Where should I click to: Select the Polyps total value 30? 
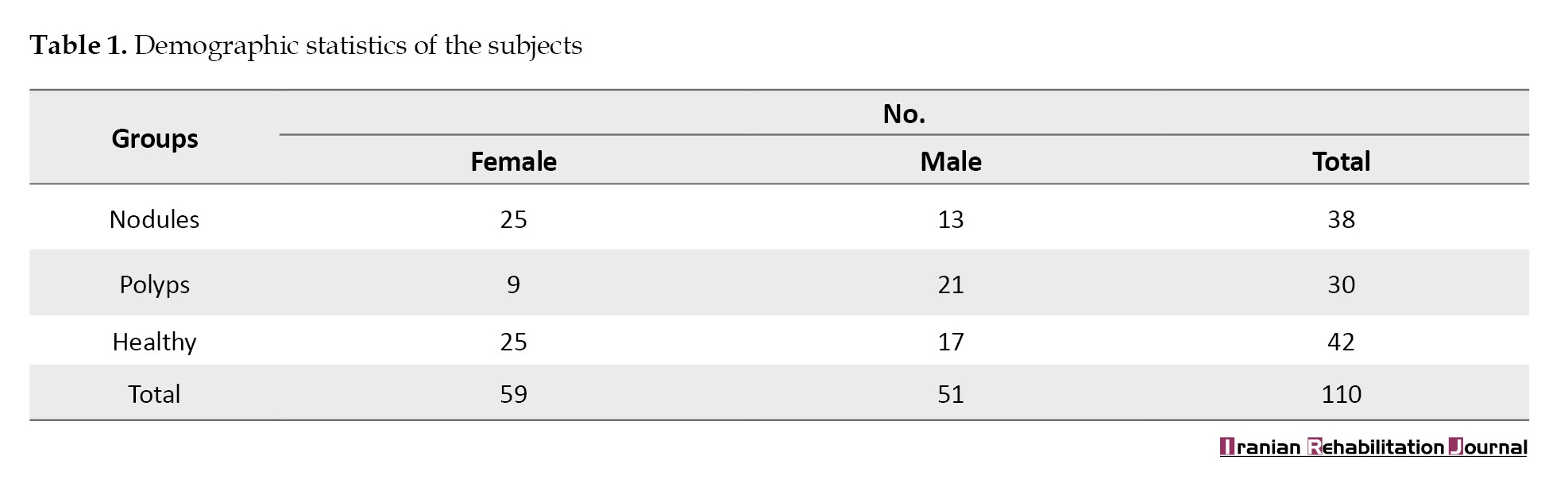1341,284
